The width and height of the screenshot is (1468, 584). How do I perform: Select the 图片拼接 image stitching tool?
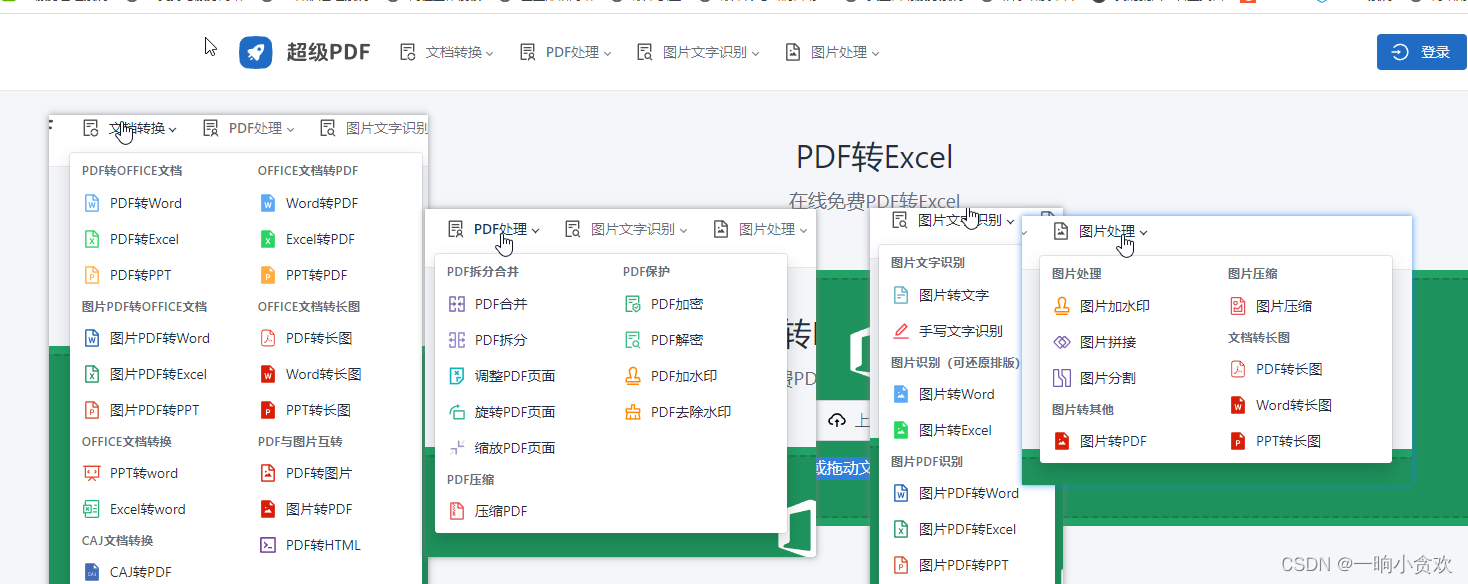[x=1107, y=340]
